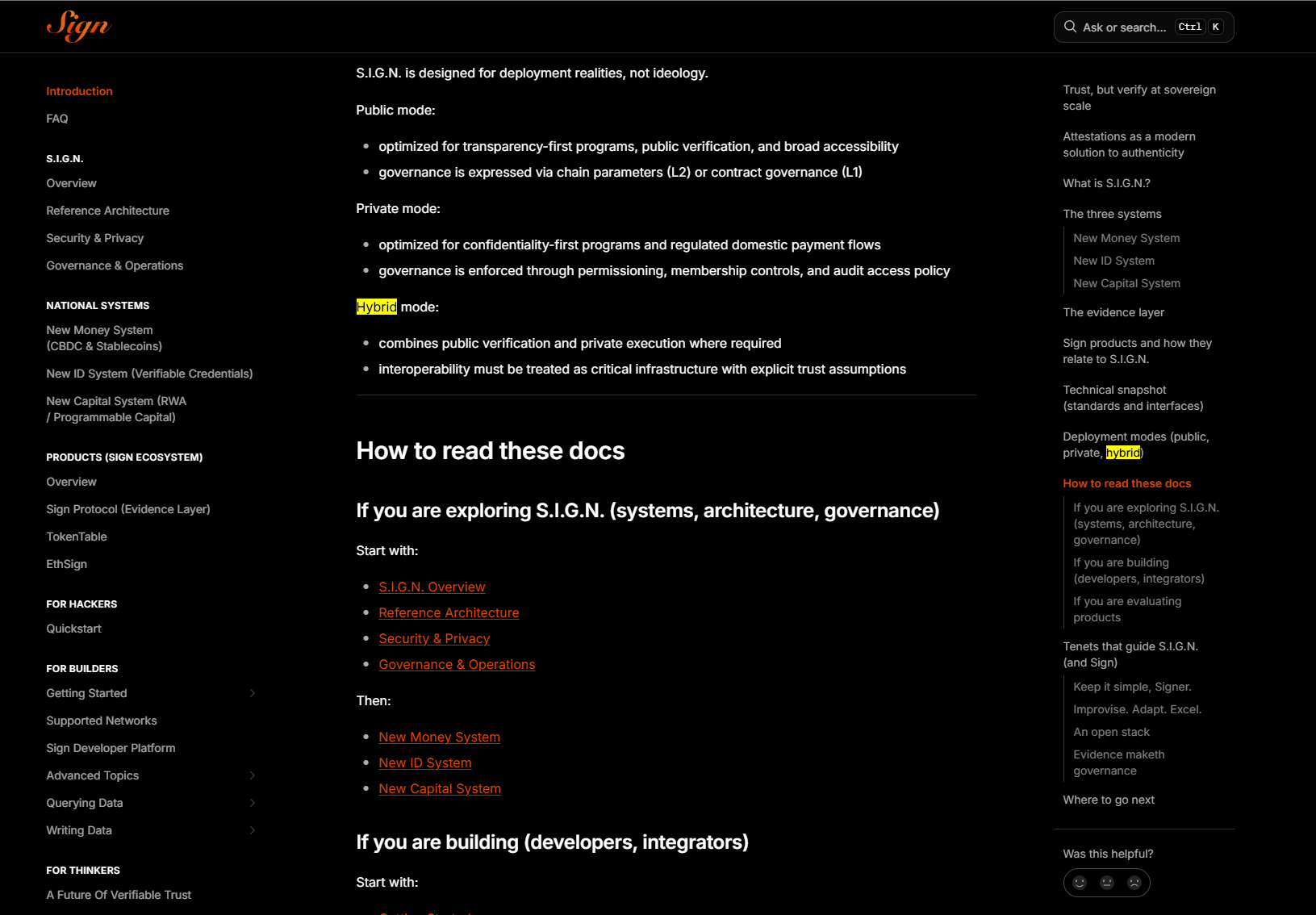Open Quickstart under For Hackers
Image resolution: width=1316 pixels, height=915 pixels.
pyautogui.click(x=73, y=629)
